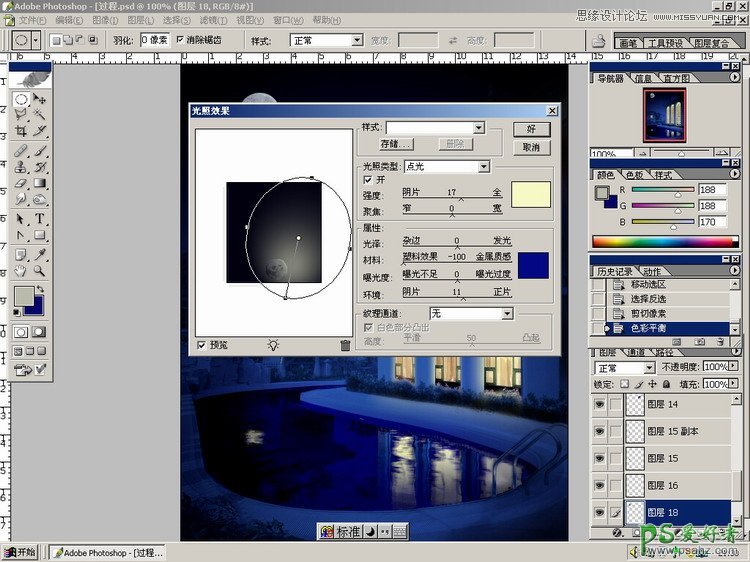Click the pale yellow light color swatch

click(x=530, y=193)
